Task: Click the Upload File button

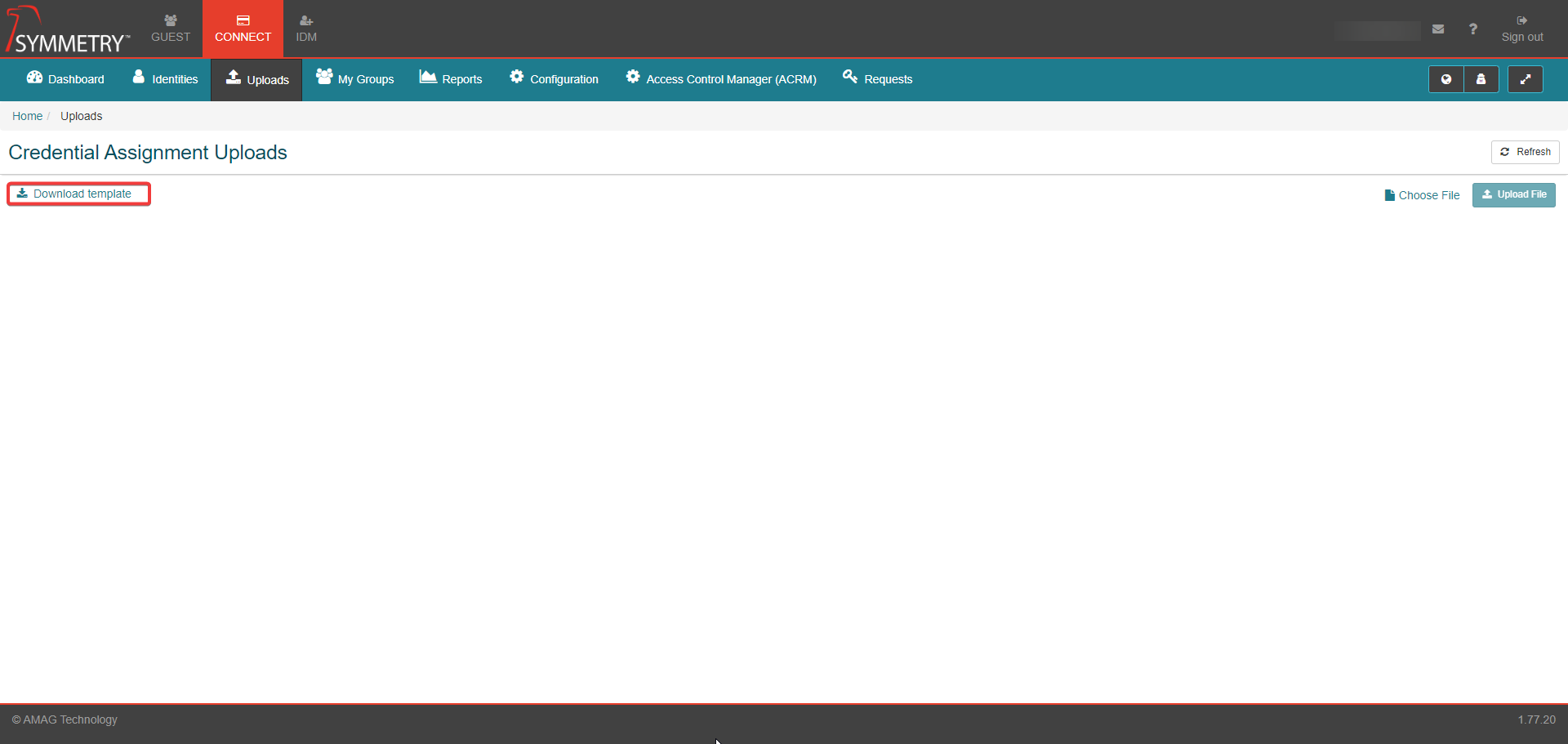Action: pos(1513,194)
